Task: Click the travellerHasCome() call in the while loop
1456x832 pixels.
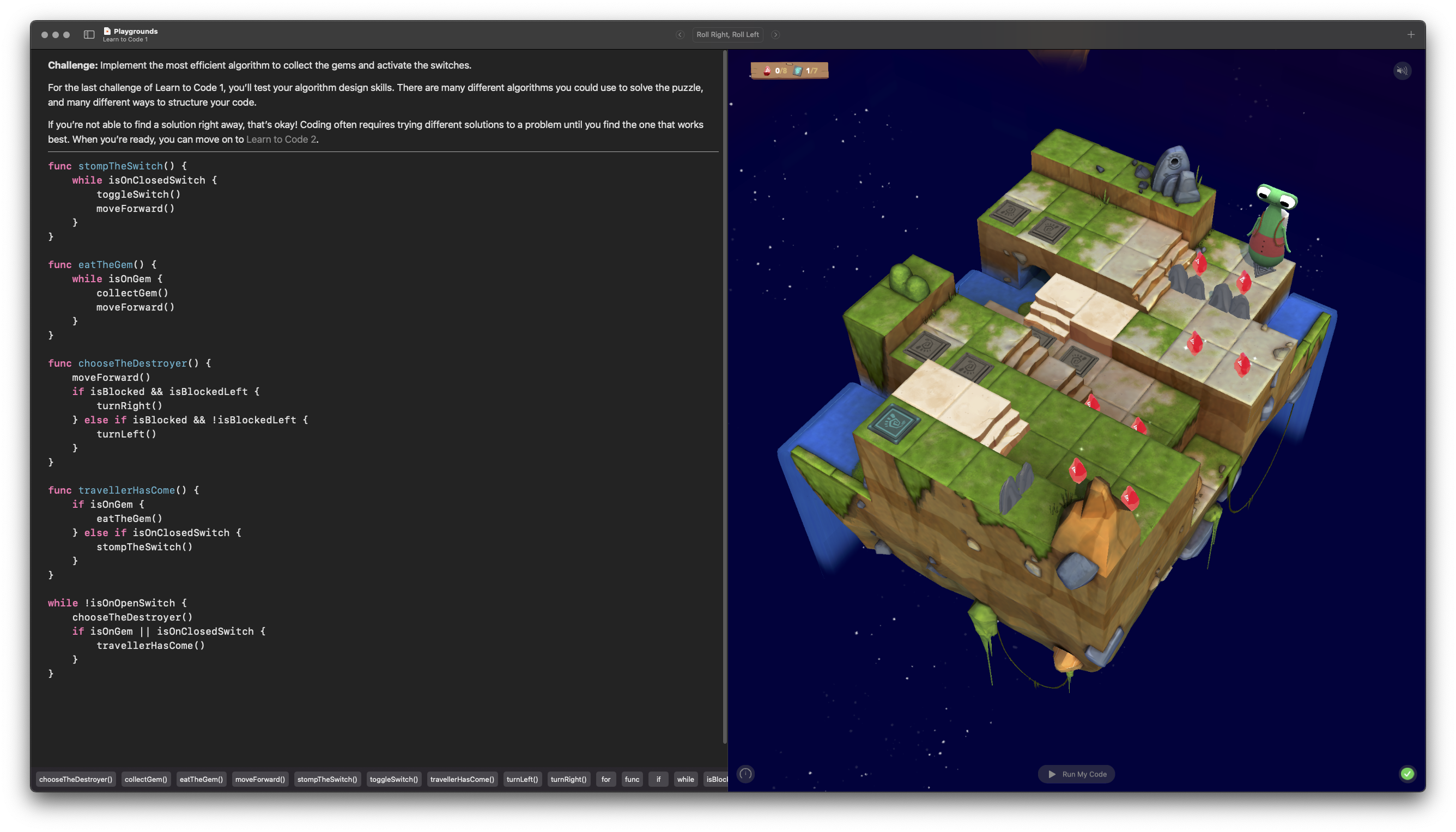Action: 150,645
